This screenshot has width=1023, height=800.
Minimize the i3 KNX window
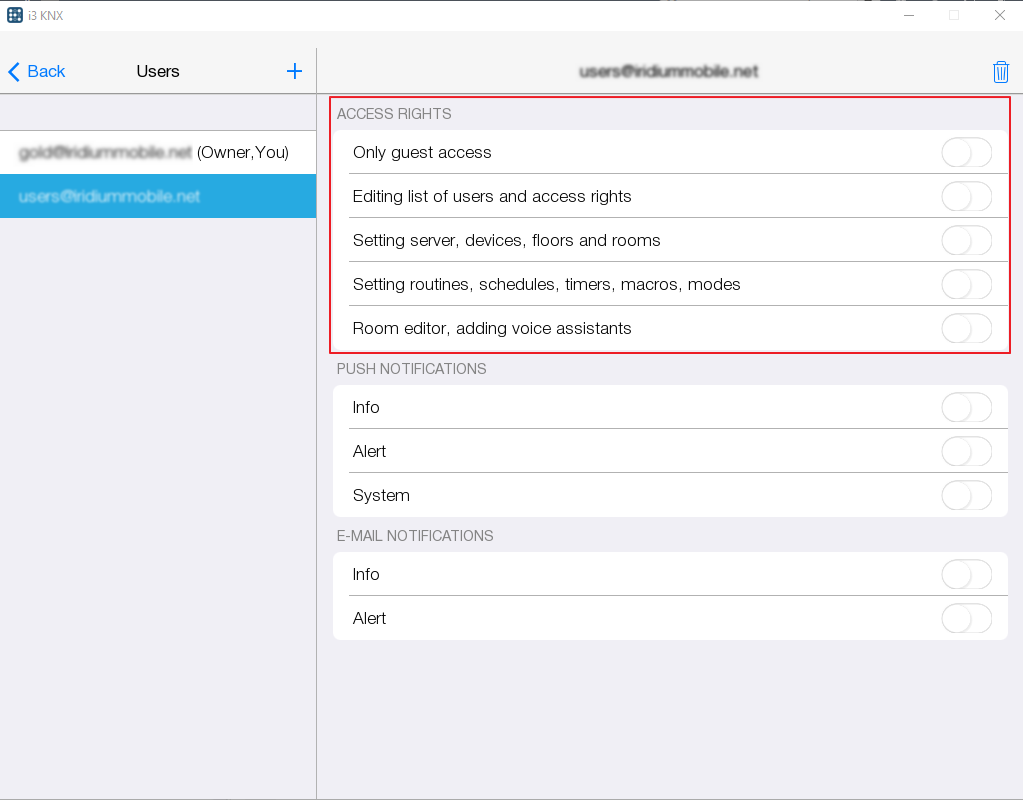908,15
